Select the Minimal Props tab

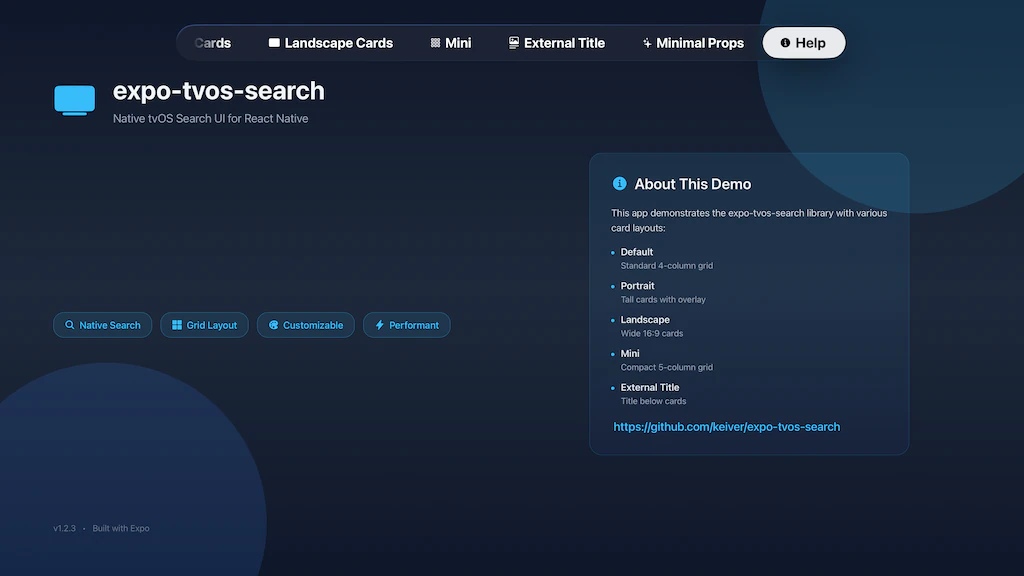pos(692,42)
